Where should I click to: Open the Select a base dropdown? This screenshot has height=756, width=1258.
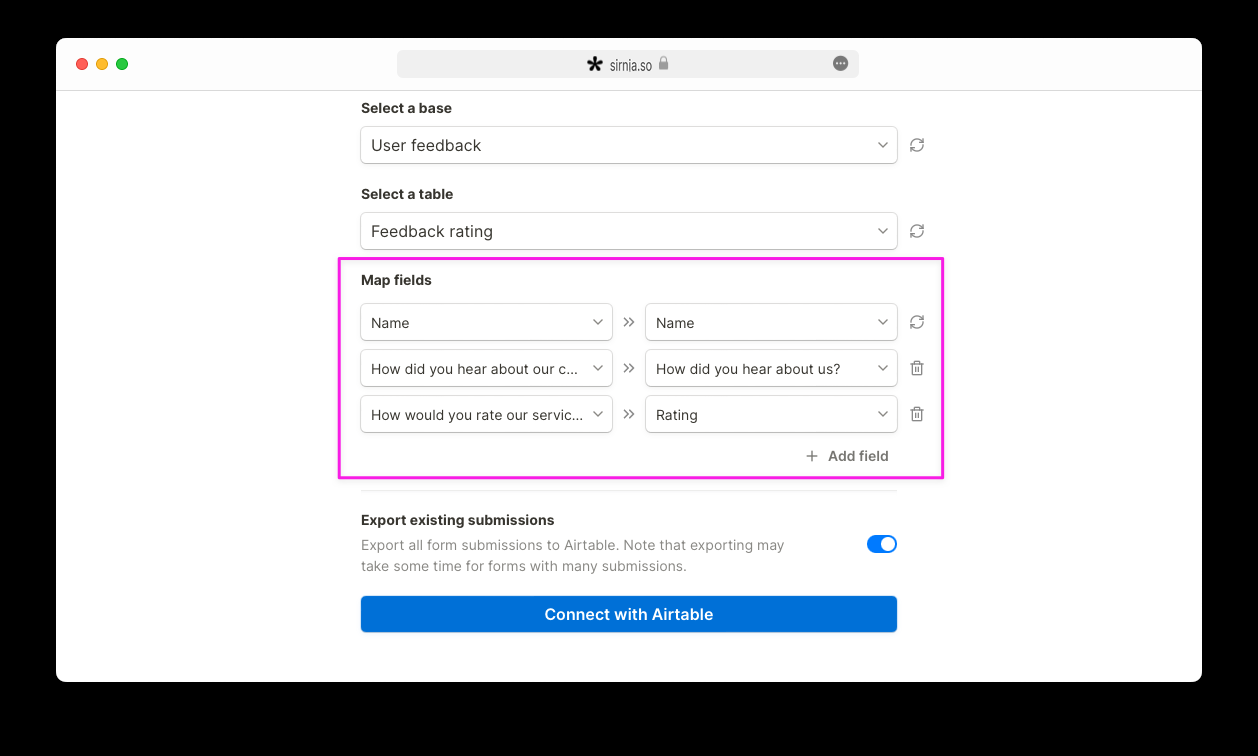tap(629, 145)
